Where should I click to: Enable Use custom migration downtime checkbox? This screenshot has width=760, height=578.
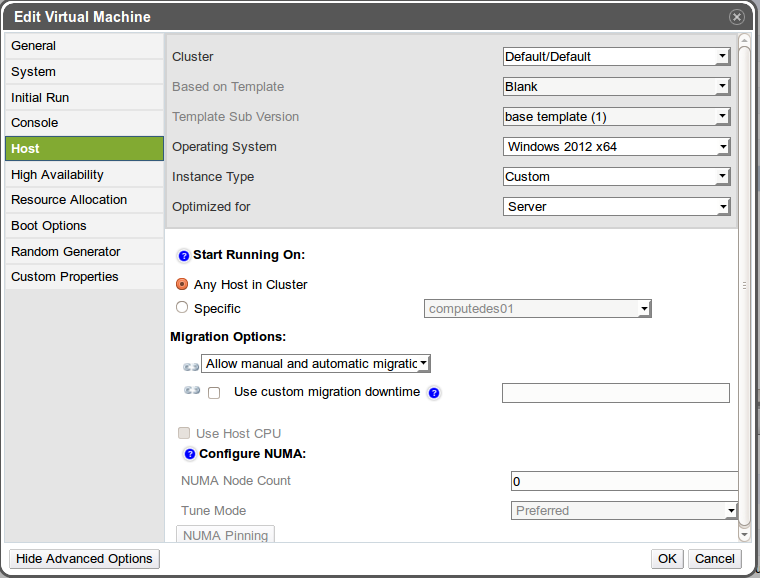214,393
